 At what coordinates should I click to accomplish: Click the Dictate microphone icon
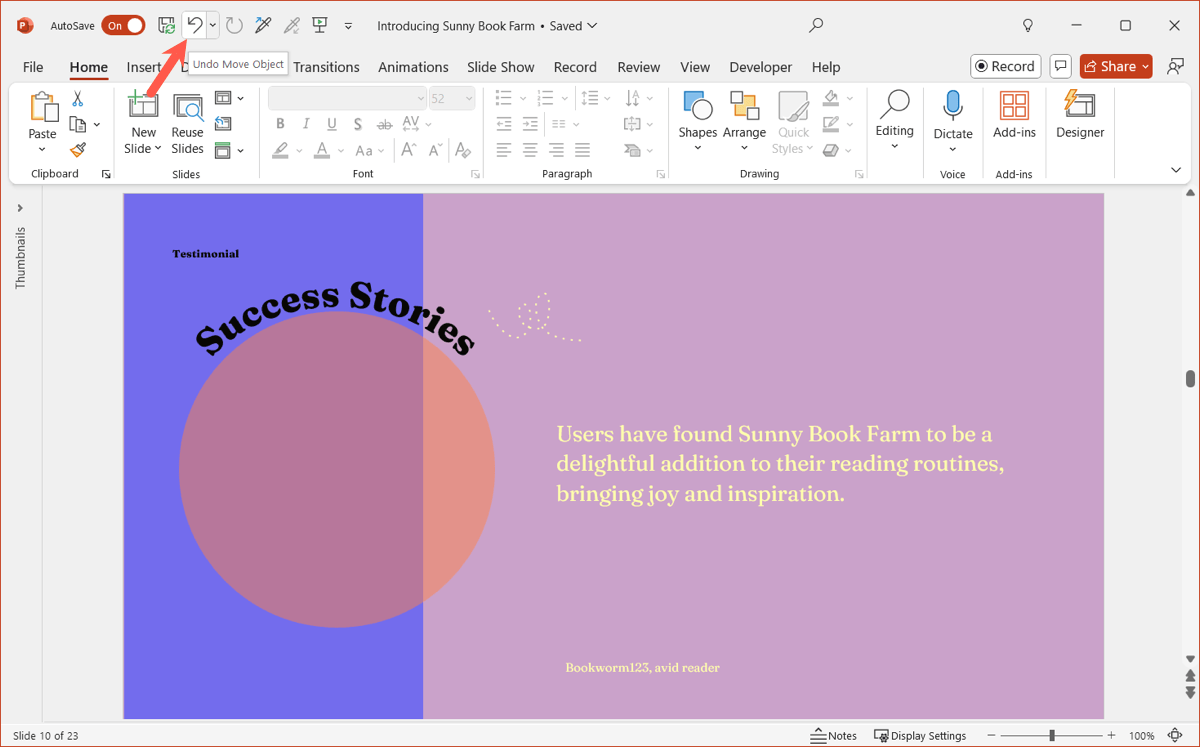coord(953,105)
